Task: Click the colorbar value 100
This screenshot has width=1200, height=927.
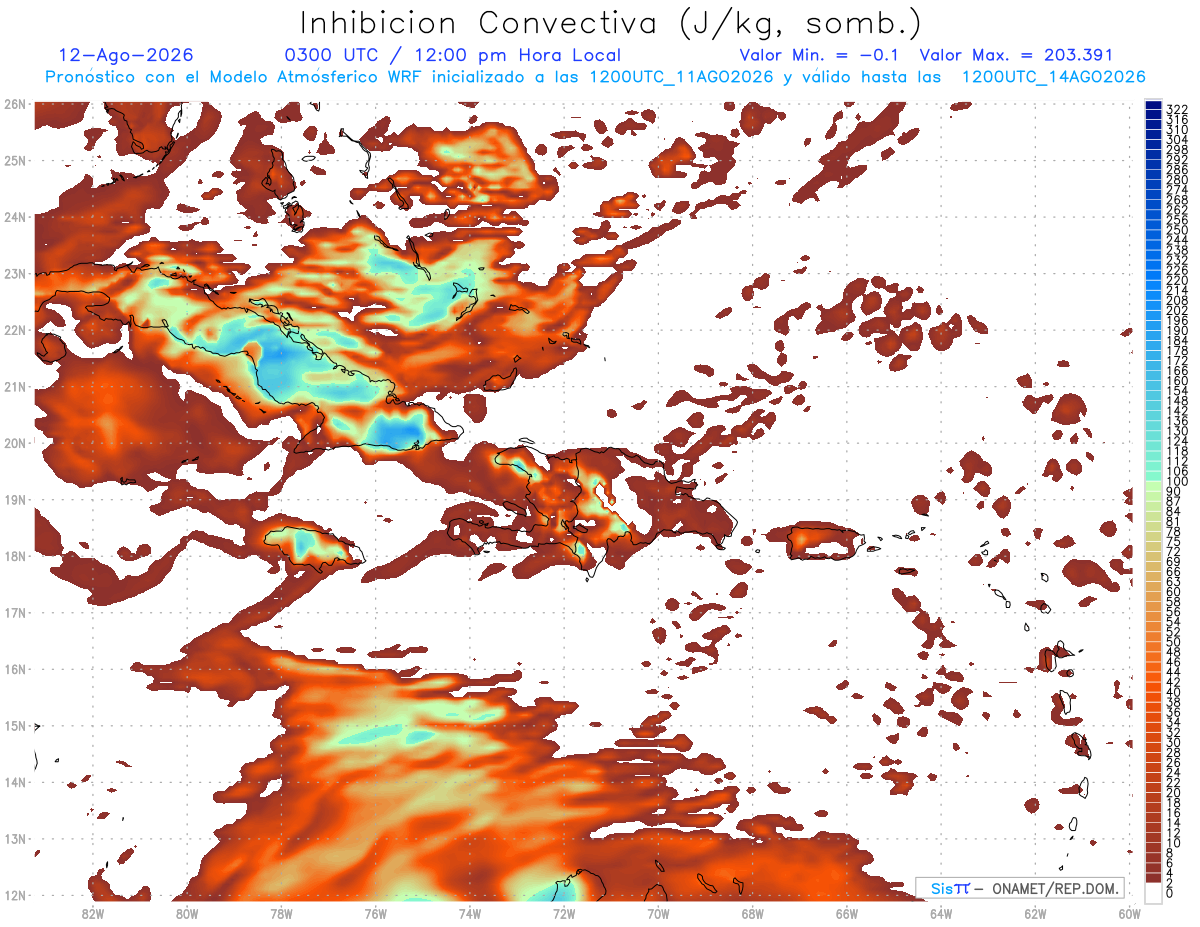Action: (1177, 482)
